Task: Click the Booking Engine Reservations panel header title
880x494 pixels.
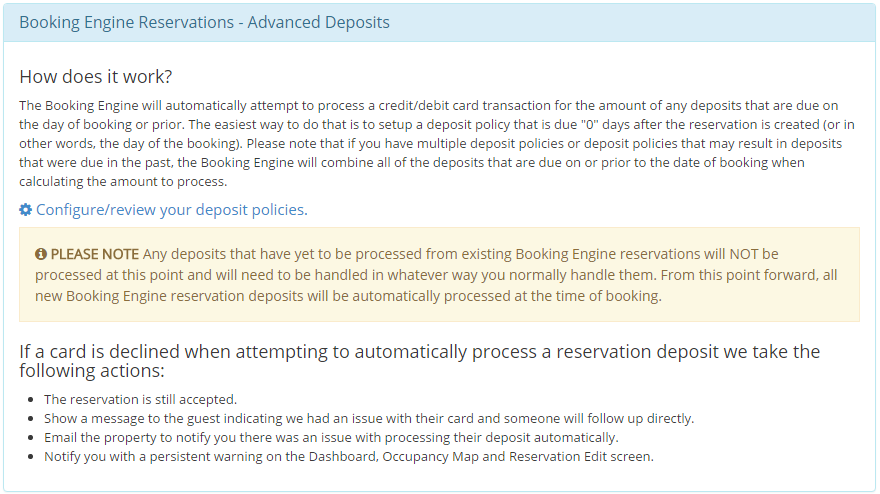Action: pos(205,22)
